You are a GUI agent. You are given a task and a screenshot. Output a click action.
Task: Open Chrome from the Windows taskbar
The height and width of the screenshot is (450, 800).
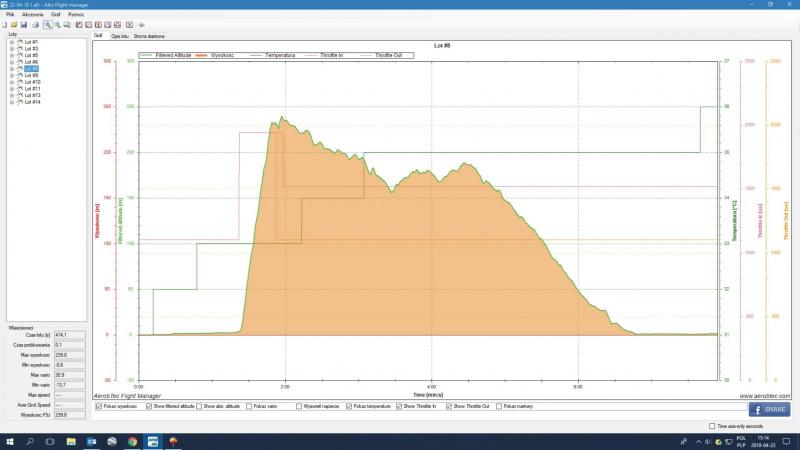point(132,440)
